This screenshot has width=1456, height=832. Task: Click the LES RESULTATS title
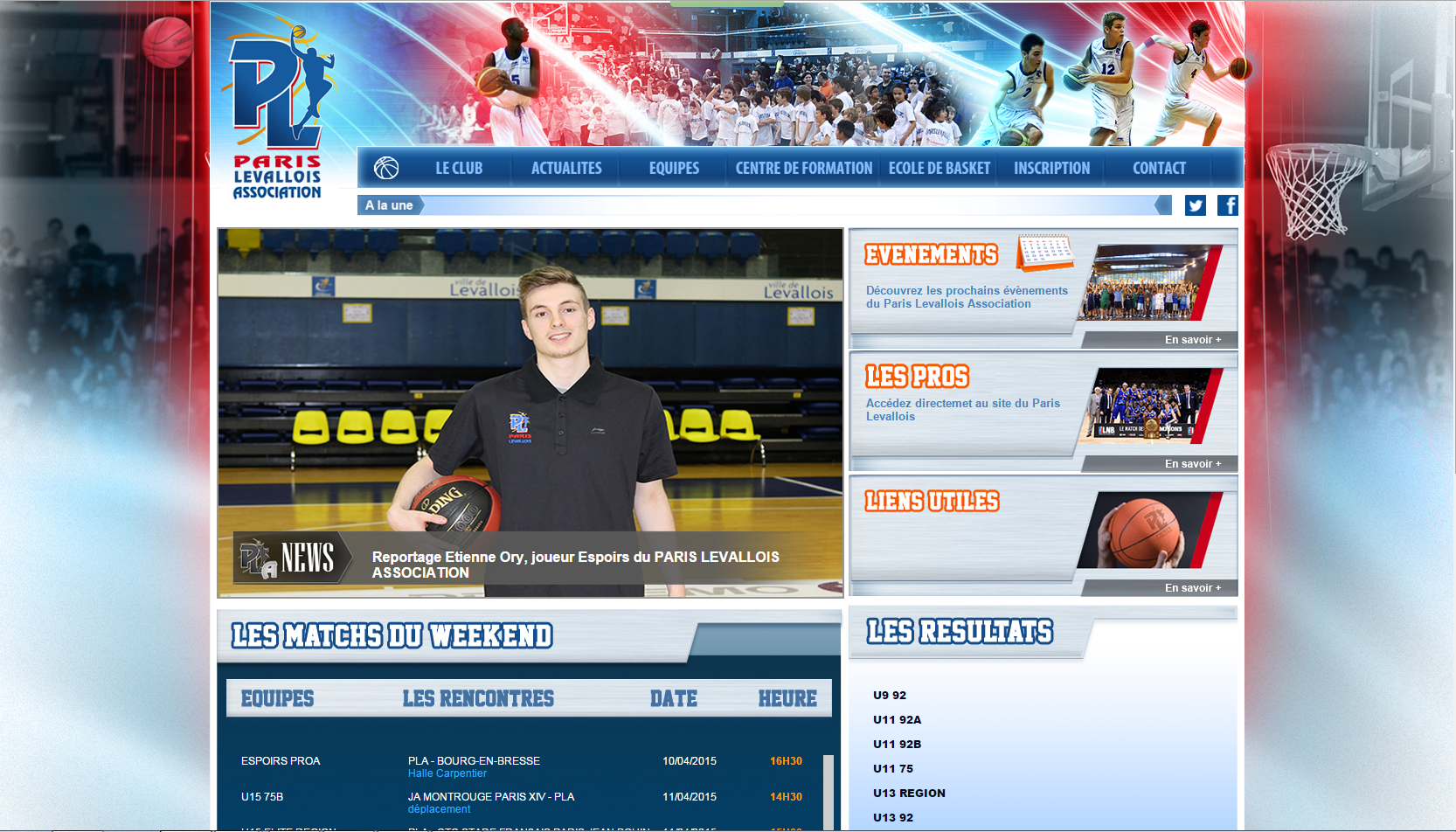pyautogui.click(x=960, y=632)
